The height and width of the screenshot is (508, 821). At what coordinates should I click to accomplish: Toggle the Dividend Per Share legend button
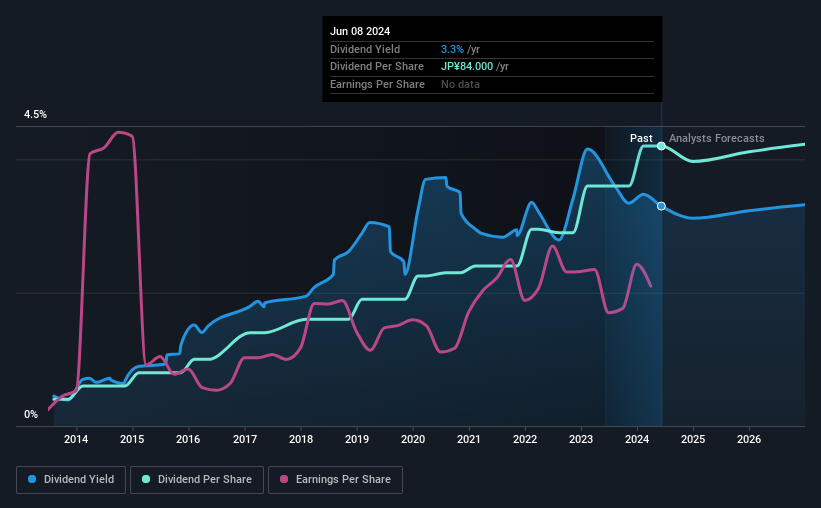[x=197, y=480]
